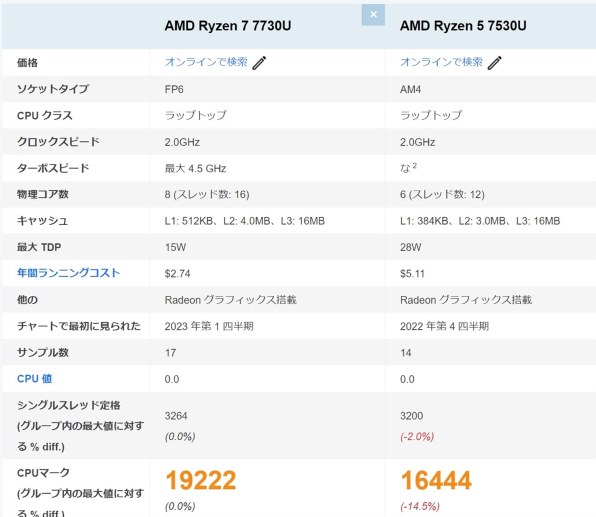
Task: Click the (-14.5%) difference value
Action: [x=420, y=506]
